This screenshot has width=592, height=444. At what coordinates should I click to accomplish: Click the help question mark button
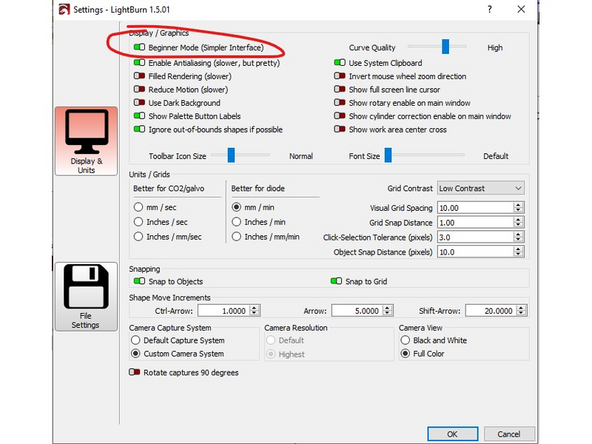click(x=490, y=9)
